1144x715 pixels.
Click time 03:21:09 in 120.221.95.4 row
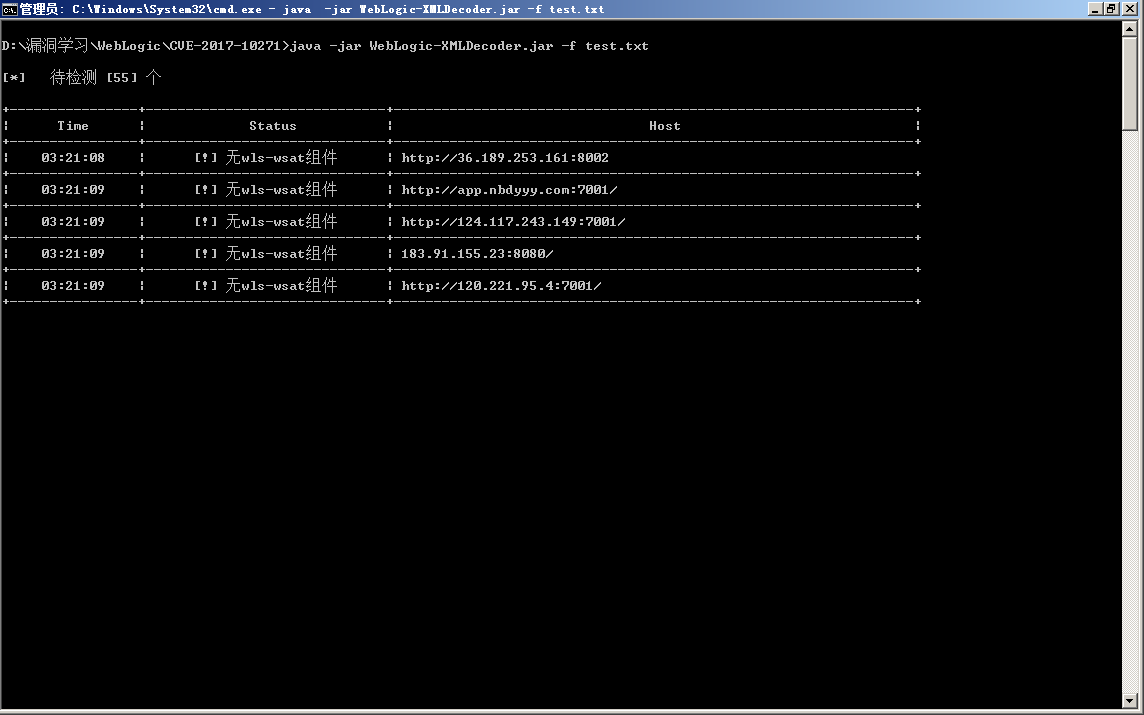click(x=73, y=286)
